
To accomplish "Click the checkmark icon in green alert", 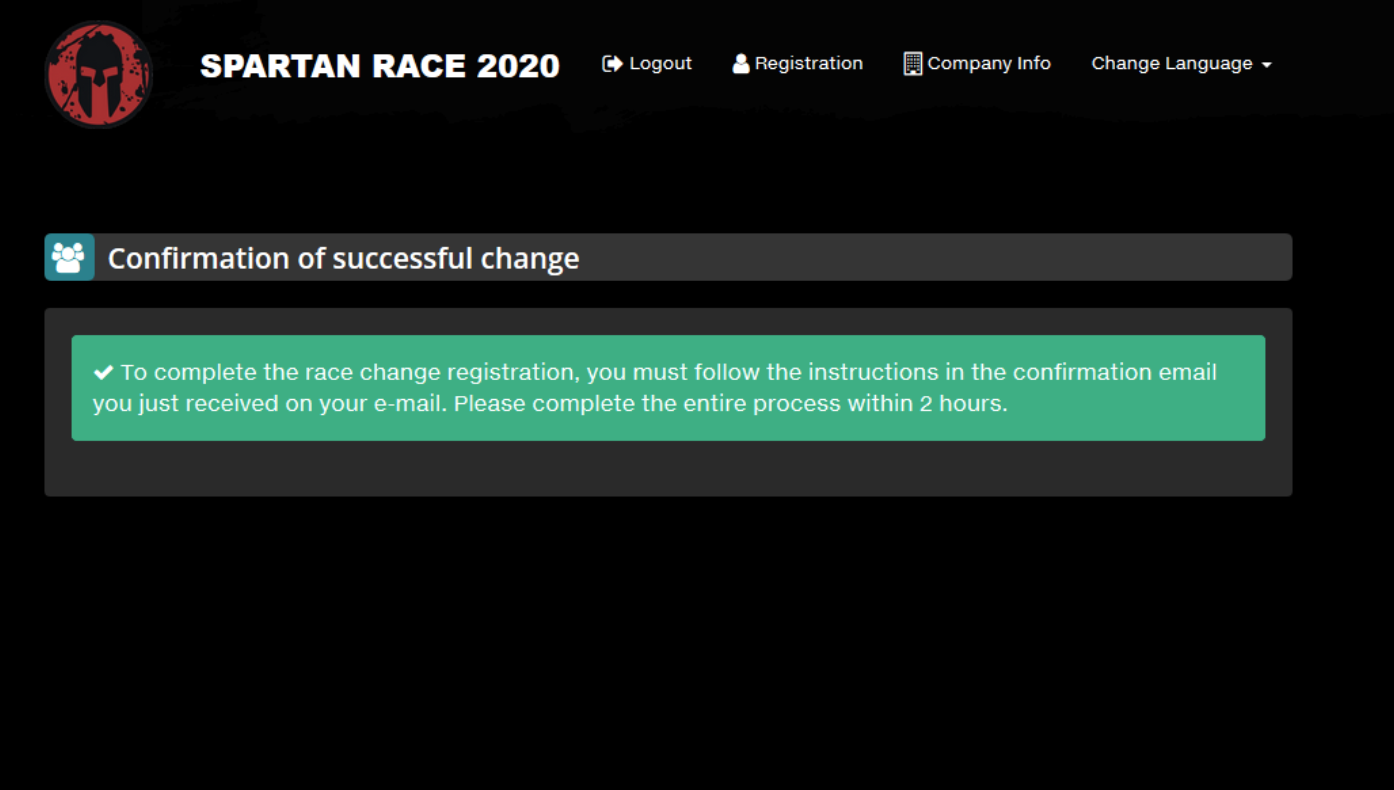I will coord(103,373).
